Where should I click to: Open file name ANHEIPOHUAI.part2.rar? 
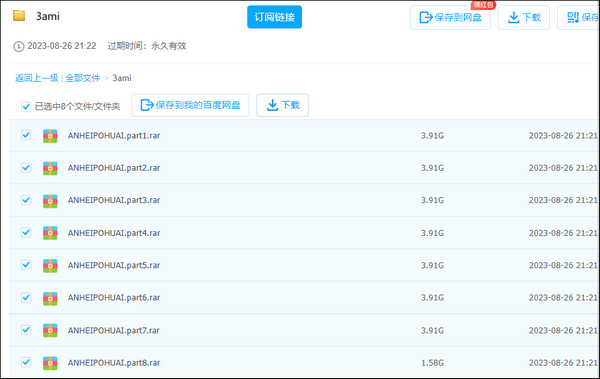tap(114, 168)
